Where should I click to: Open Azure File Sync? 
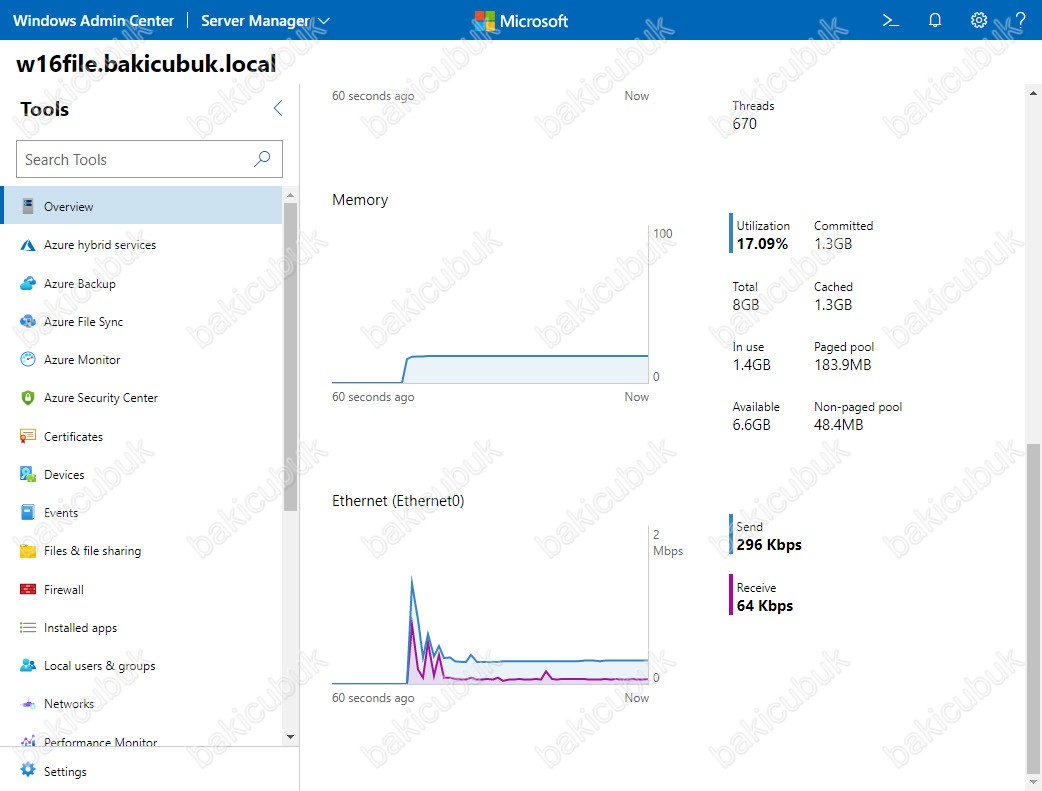(x=142, y=322)
